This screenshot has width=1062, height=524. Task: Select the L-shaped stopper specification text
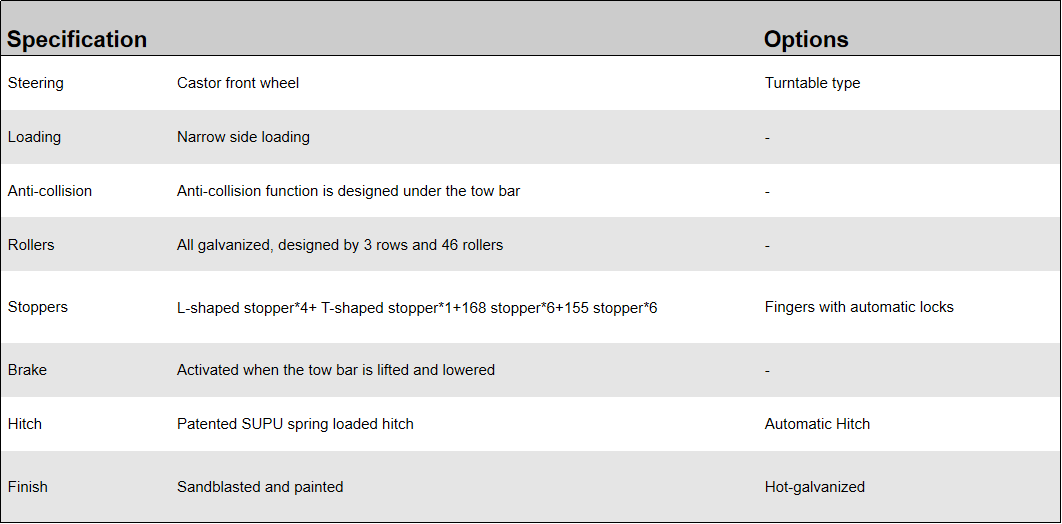tap(417, 307)
